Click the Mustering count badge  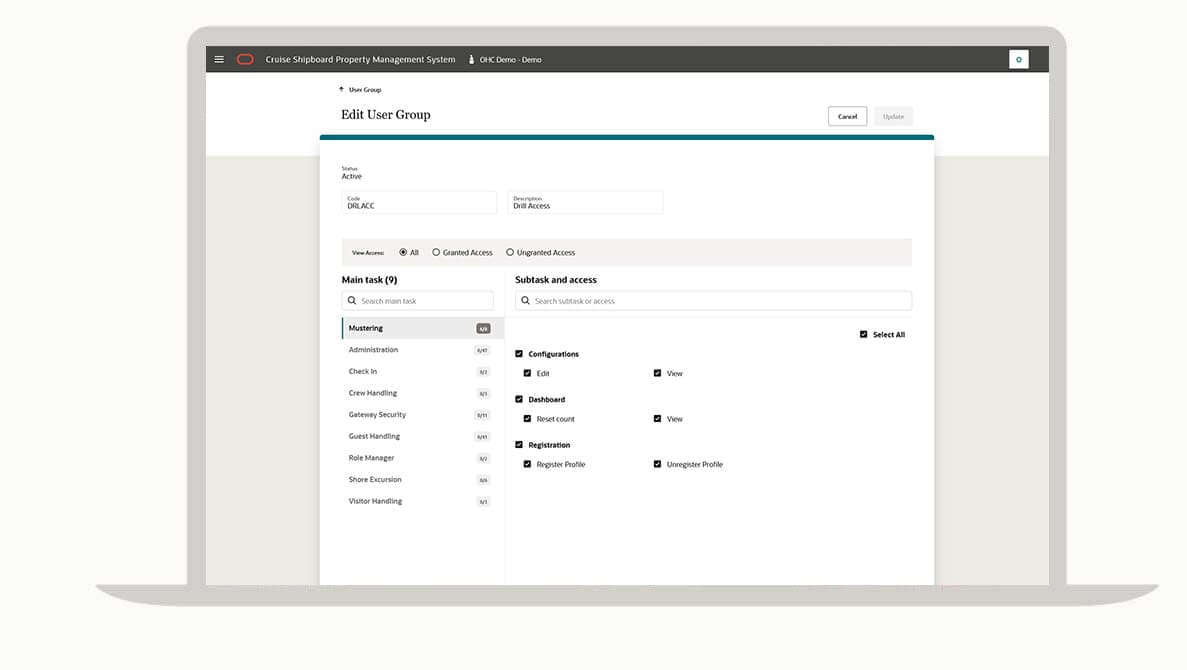[x=483, y=329]
